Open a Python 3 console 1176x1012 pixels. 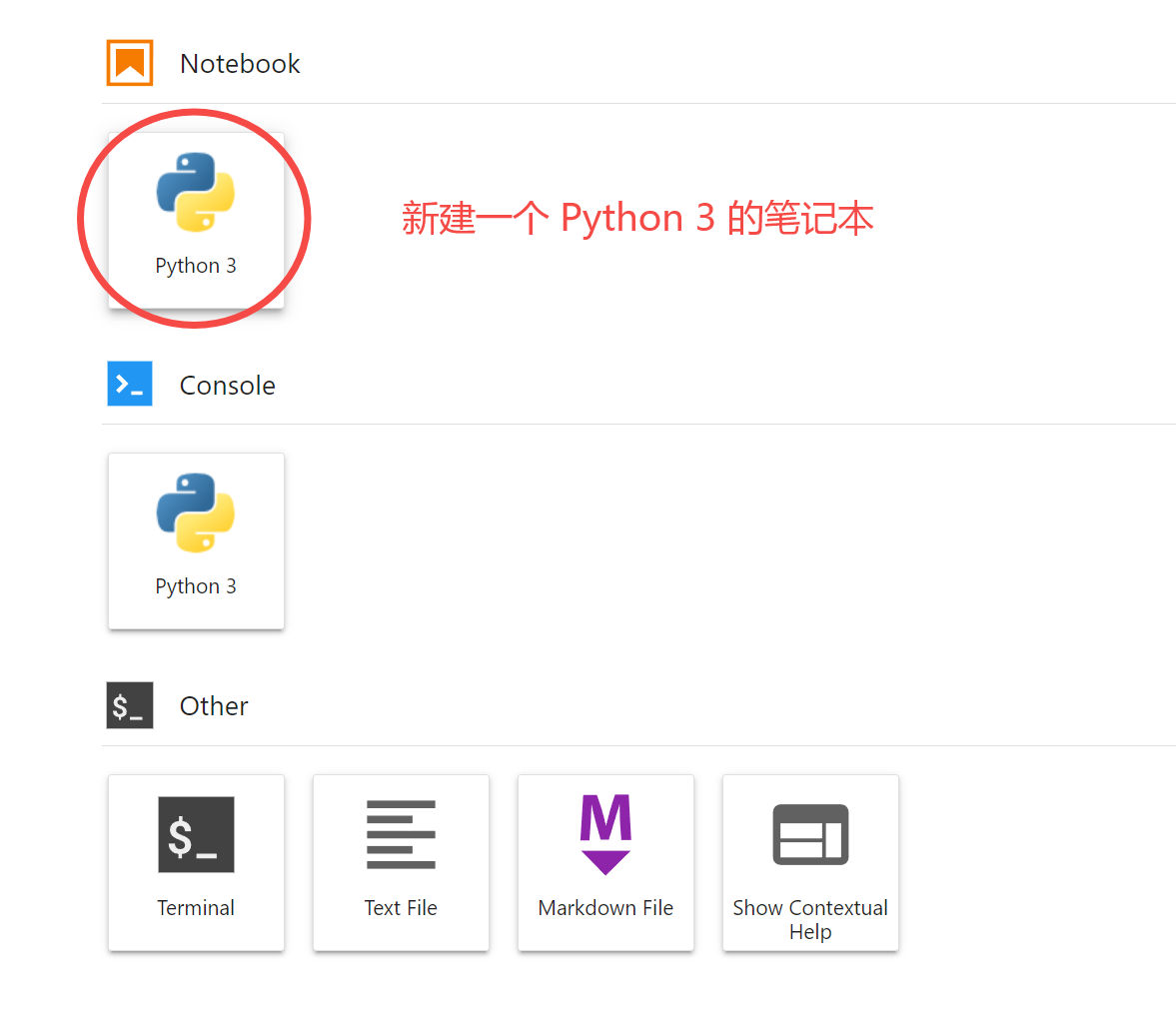pyautogui.click(x=196, y=540)
